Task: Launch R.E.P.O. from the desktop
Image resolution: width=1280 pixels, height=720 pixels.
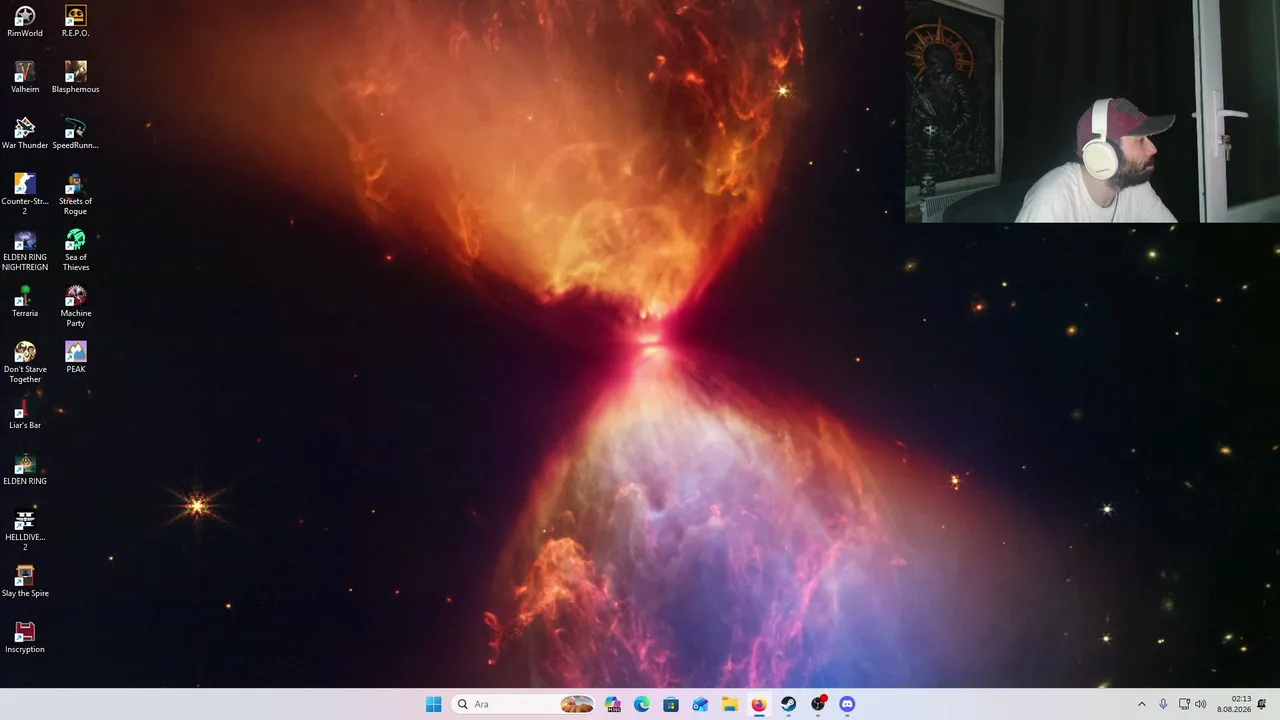Action: 75,21
